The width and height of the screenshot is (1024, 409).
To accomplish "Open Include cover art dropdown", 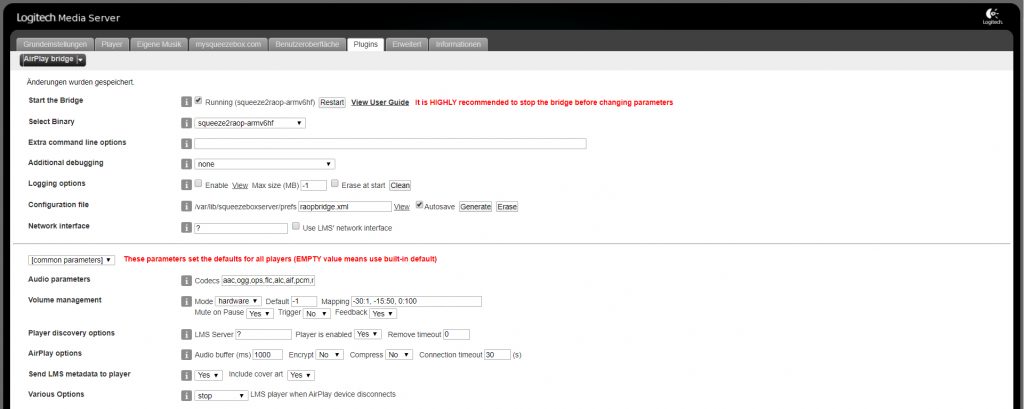I will [301, 376].
